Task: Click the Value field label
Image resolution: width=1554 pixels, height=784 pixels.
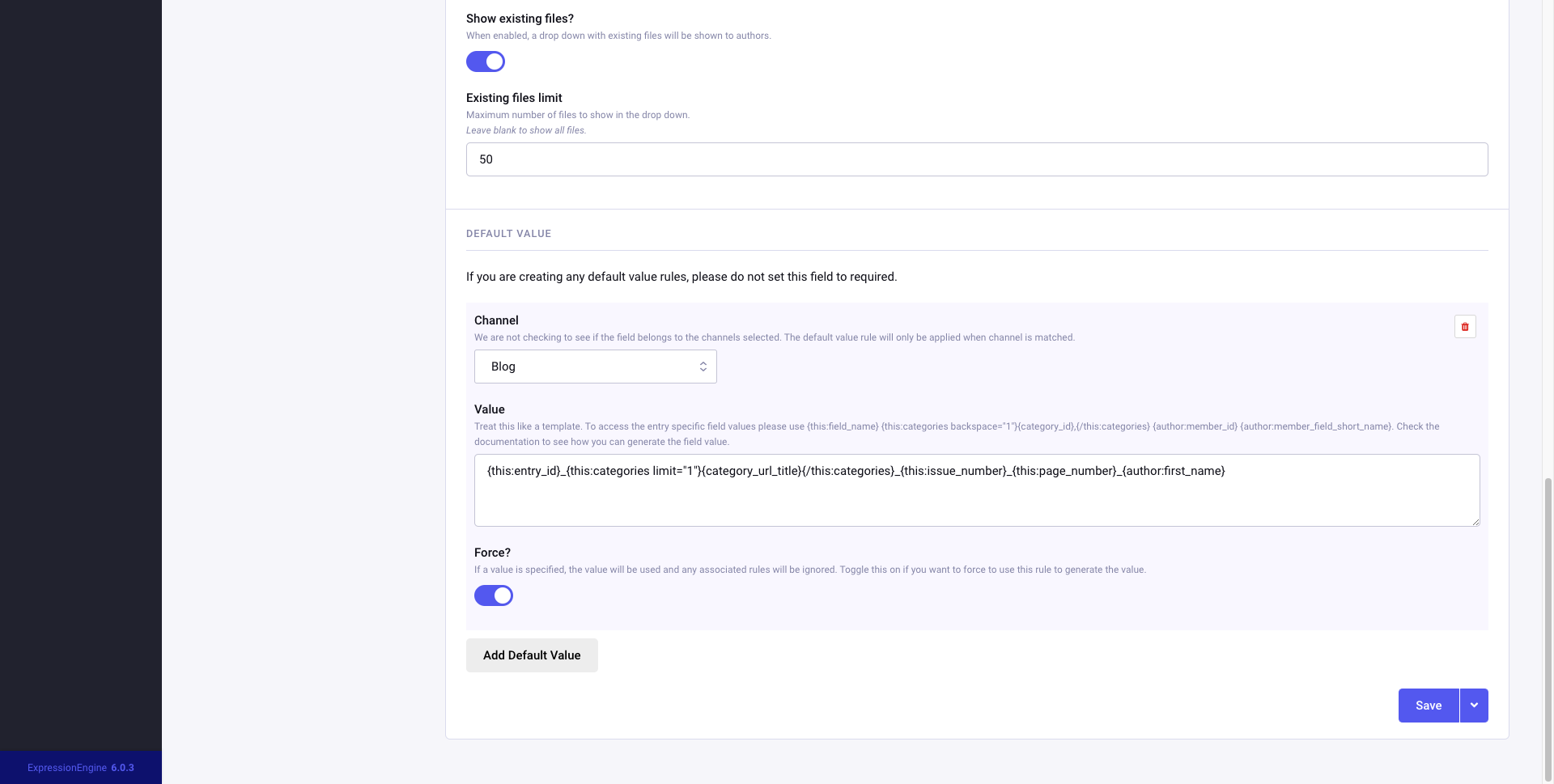Action: point(490,409)
